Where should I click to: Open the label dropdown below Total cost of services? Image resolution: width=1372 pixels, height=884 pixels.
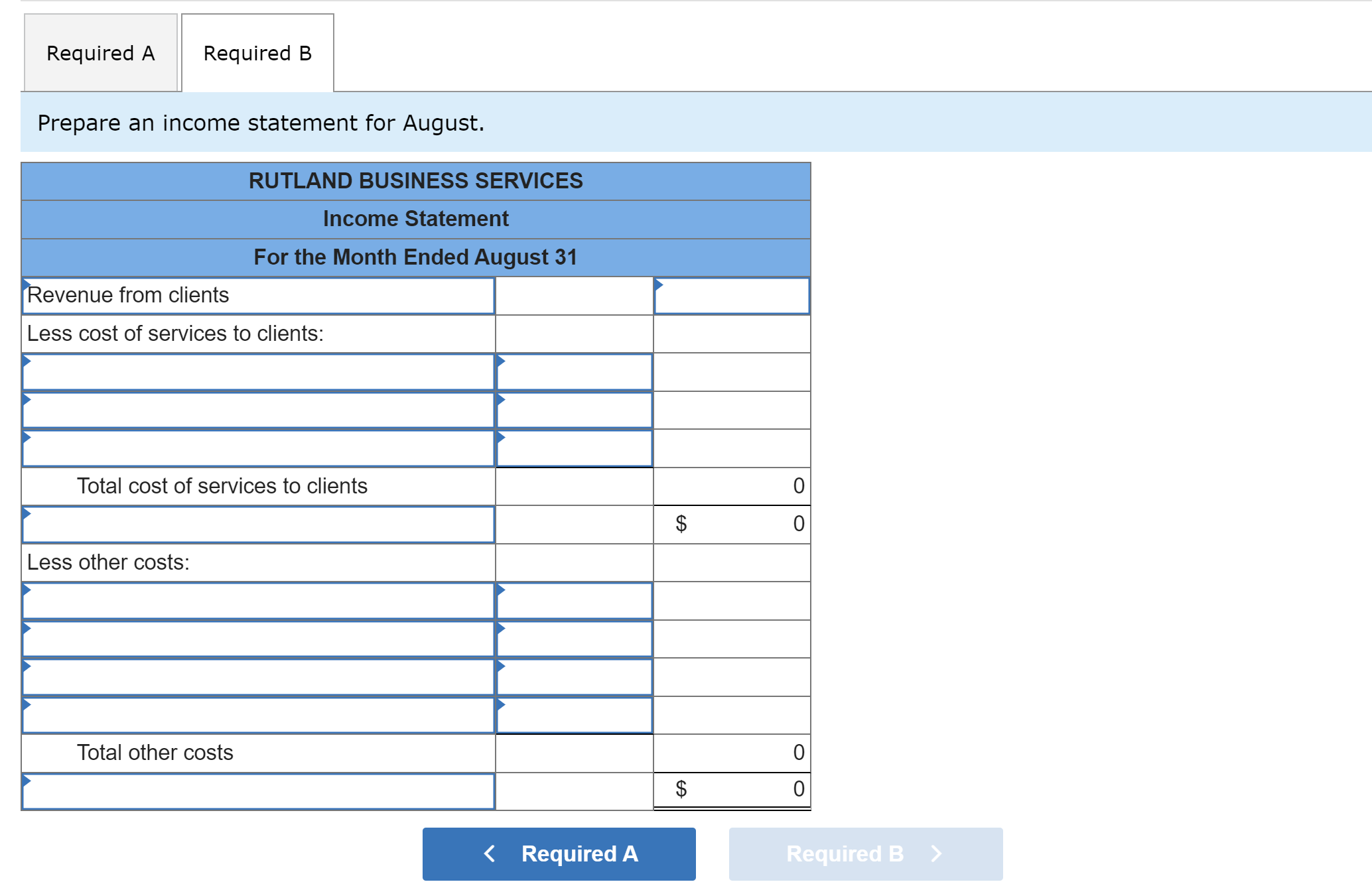point(259,524)
